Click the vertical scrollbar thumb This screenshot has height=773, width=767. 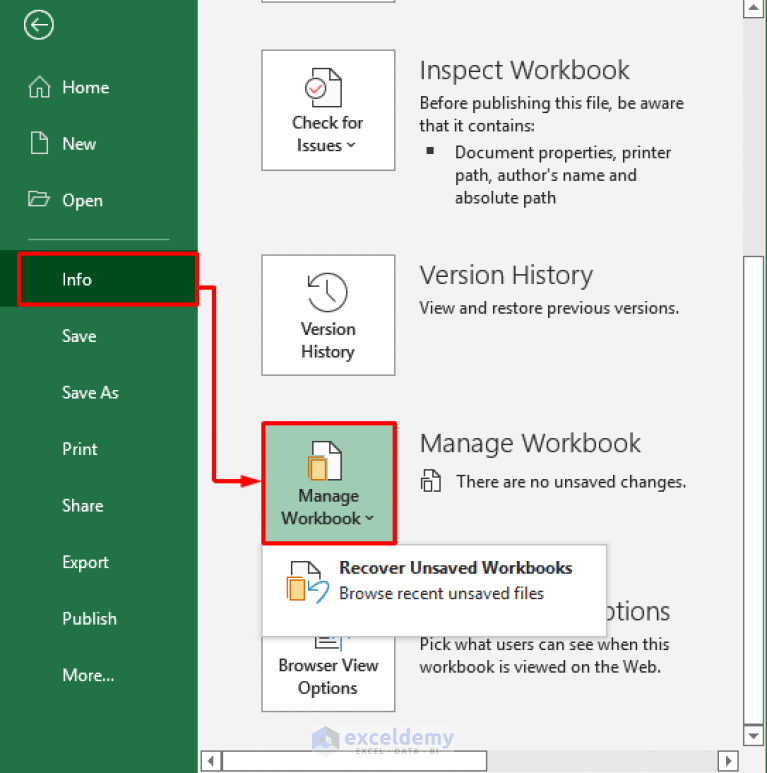[x=753, y=491]
